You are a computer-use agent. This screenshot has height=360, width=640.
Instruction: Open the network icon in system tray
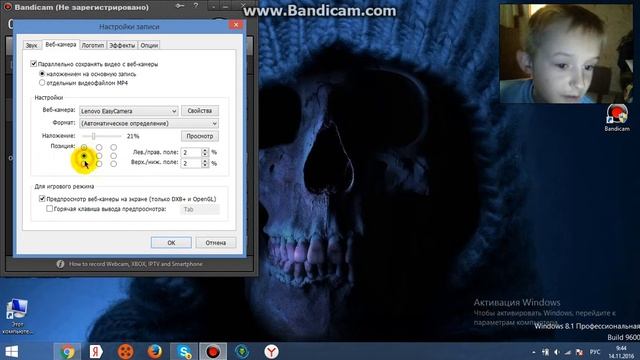(568, 352)
